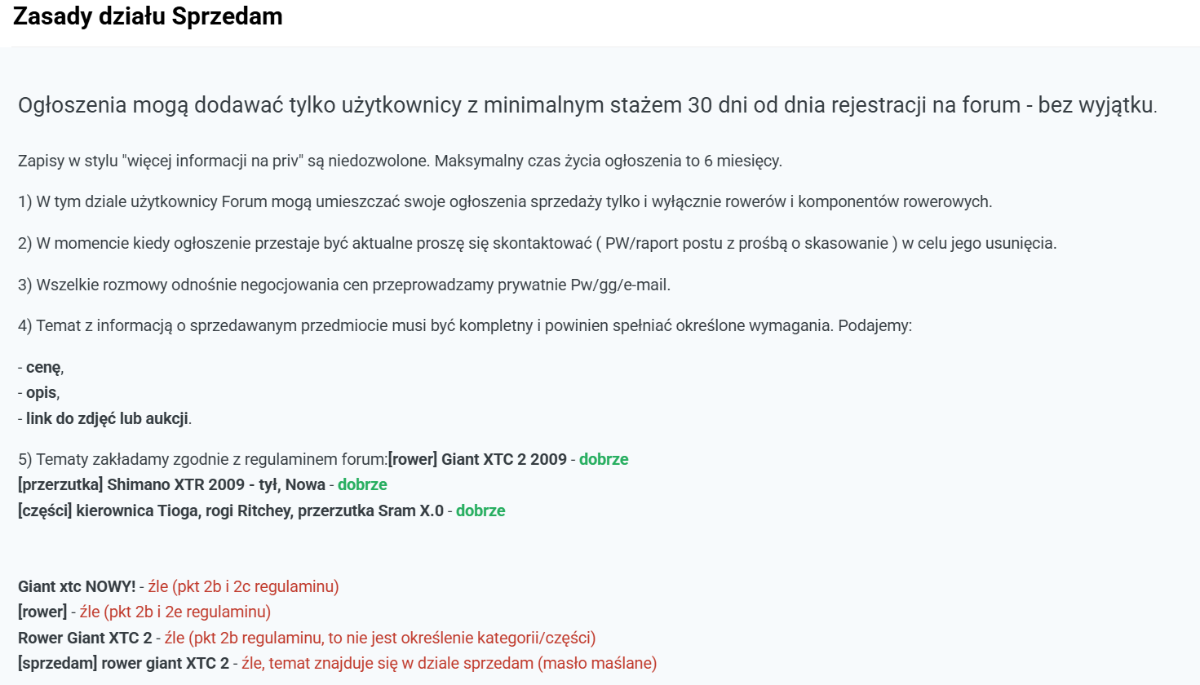Click rule 3 about price negotiations
Image resolution: width=1200 pixels, height=685 pixels.
click(344, 285)
